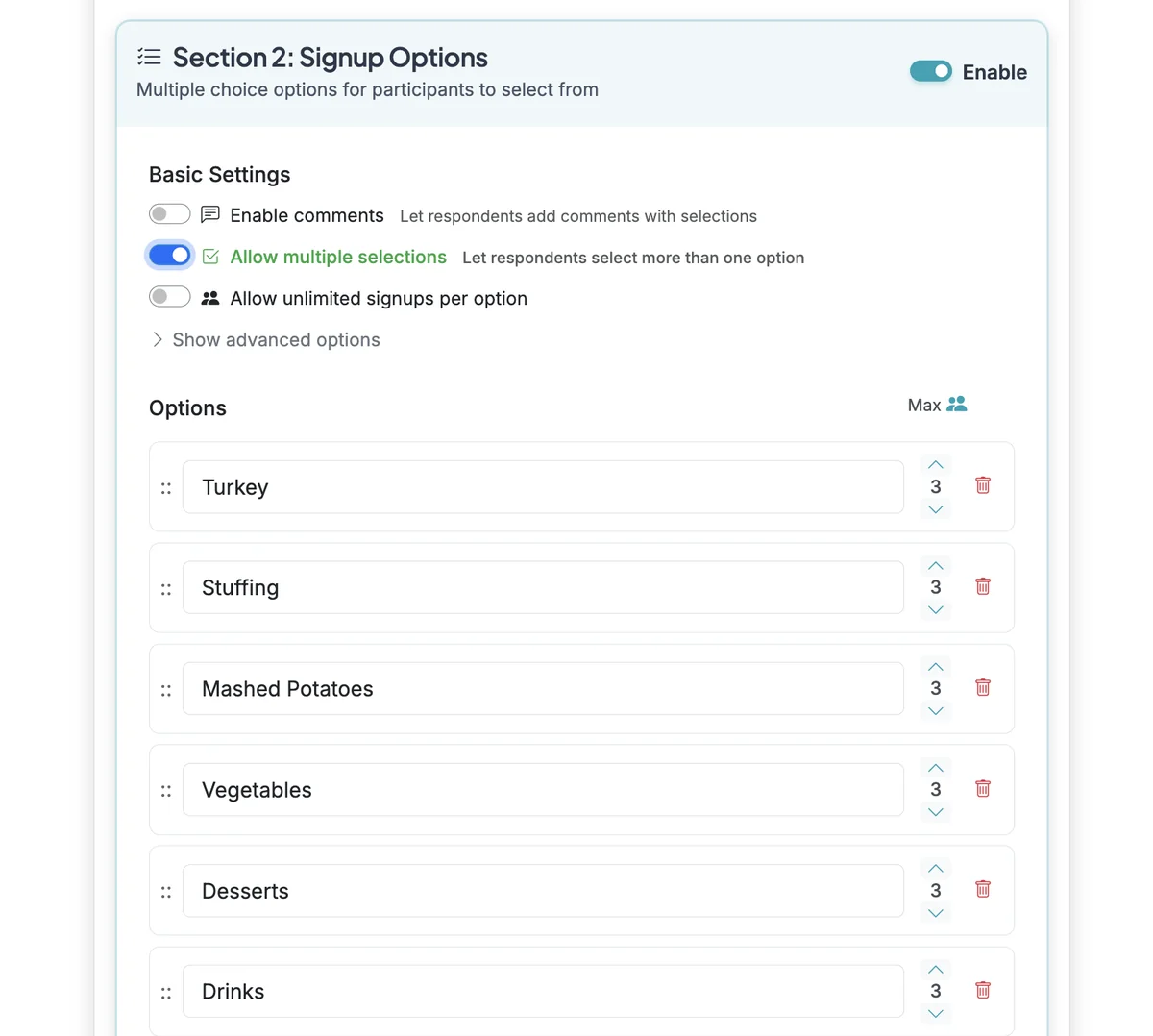
Task: Delete the Drinks option row
Action: [x=982, y=990]
